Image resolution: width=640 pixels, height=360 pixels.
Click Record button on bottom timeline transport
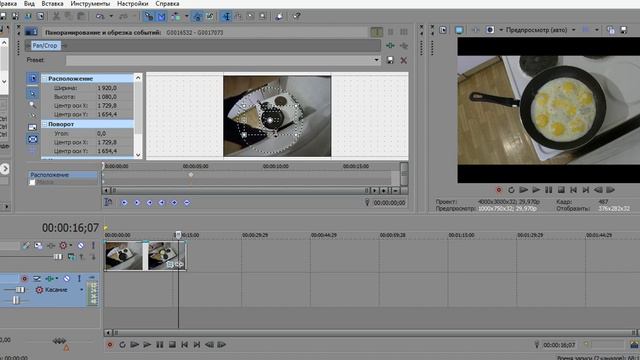110,345
